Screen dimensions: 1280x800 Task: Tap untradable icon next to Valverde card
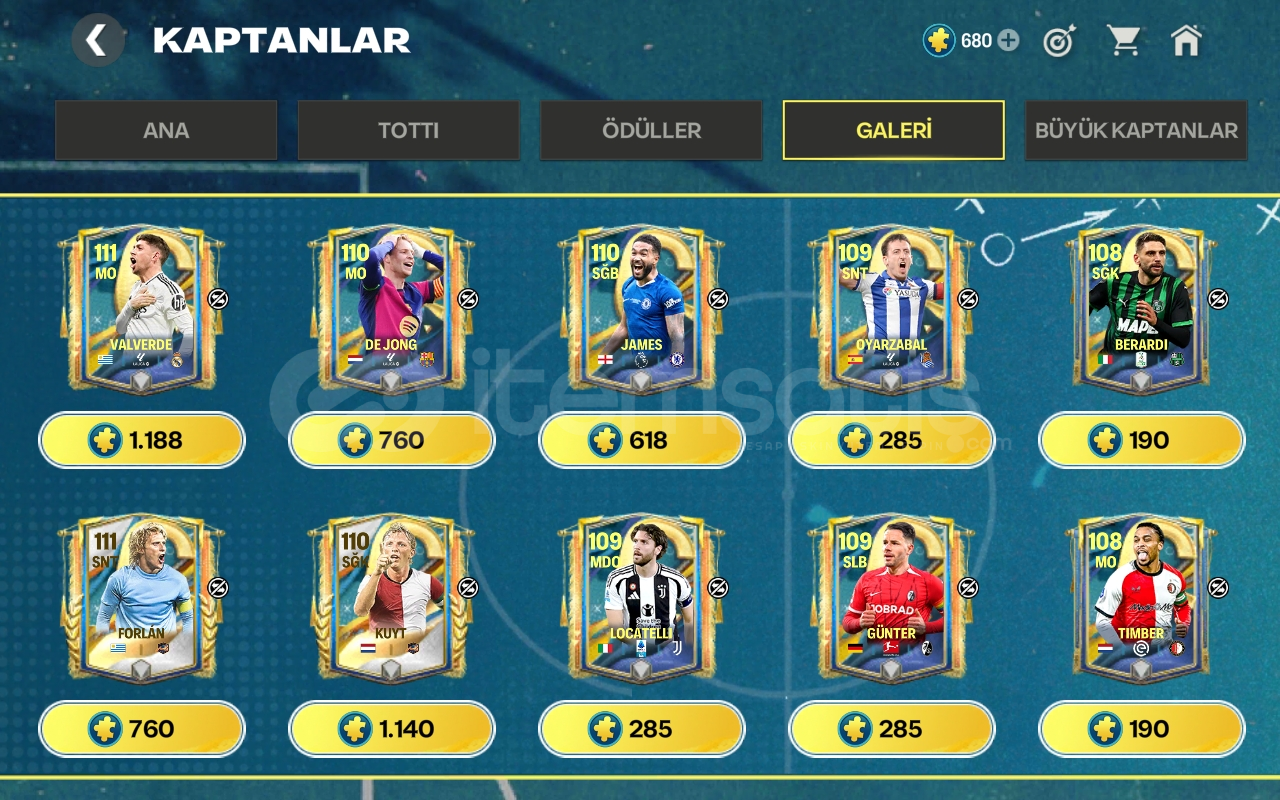point(218,299)
